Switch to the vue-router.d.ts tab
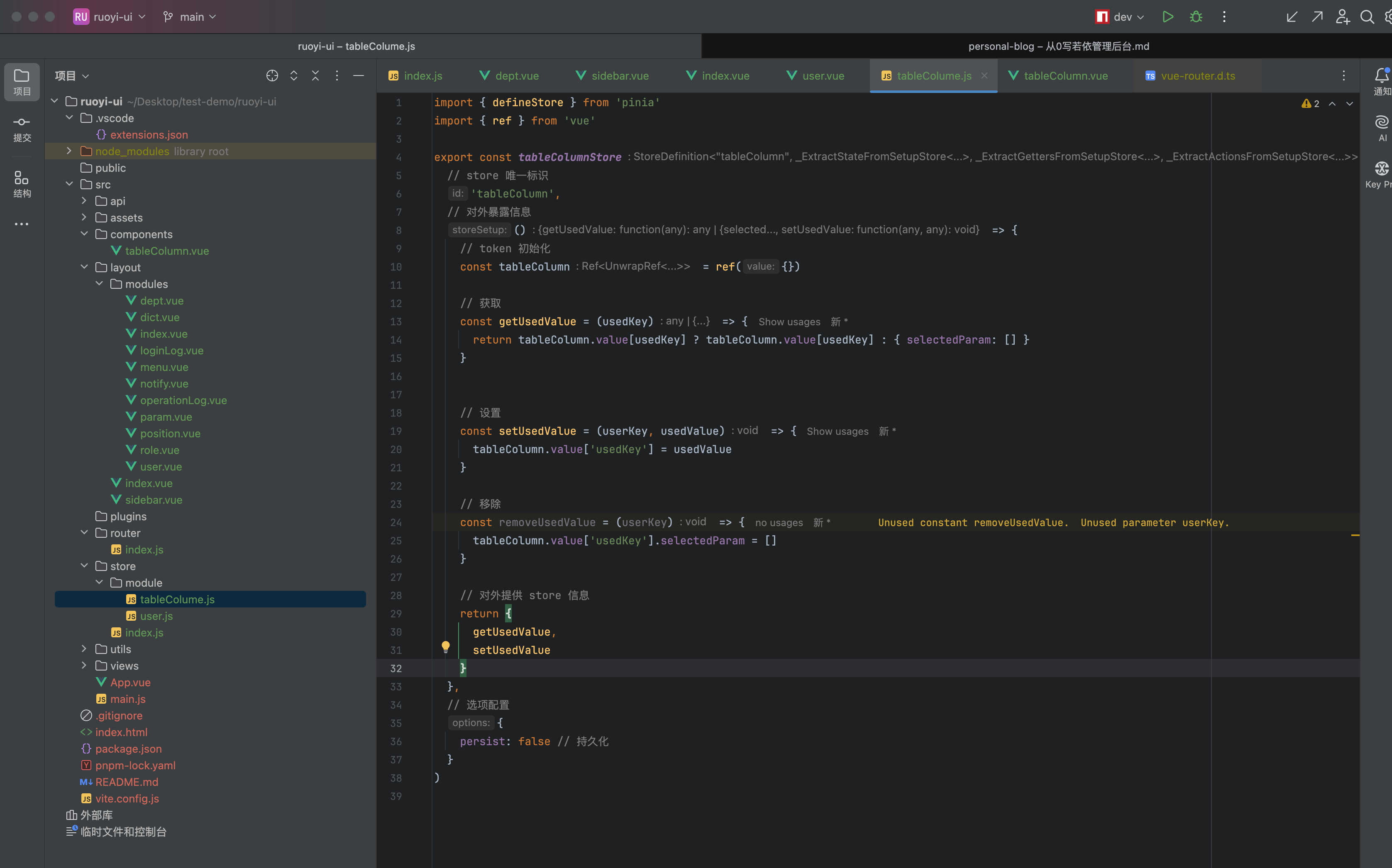Image resolution: width=1392 pixels, height=868 pixels. (1191, 76)
